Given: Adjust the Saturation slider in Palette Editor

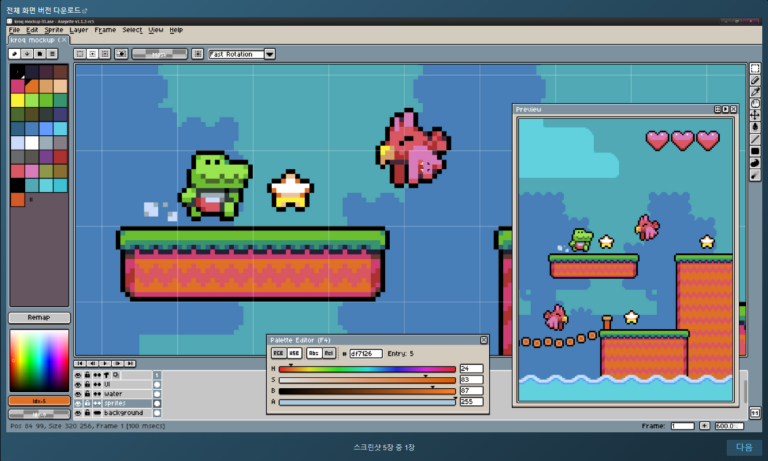Looking at the screenshot, I should click(367, 380).
